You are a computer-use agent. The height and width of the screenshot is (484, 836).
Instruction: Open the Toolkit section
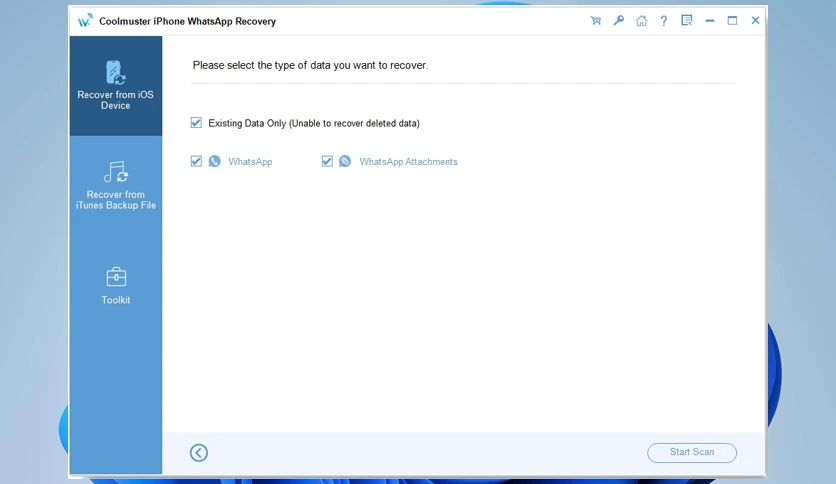pyautogui.click(x=116, y=286)
